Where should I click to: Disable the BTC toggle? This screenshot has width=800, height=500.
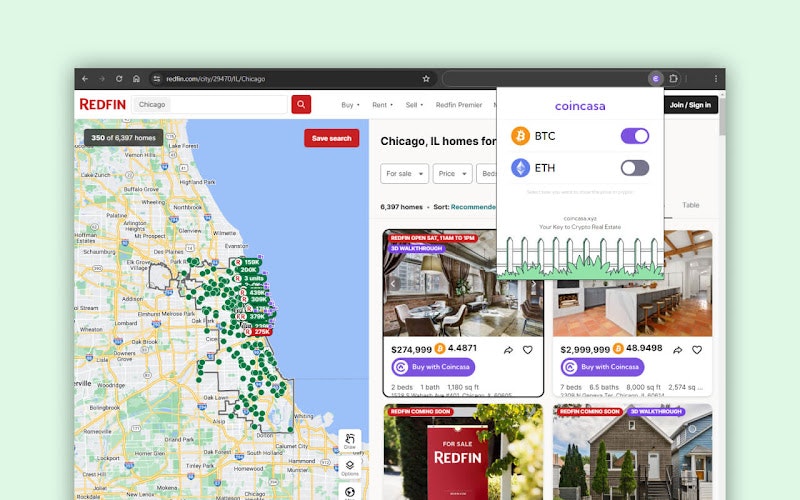click(x=635, y=136)
